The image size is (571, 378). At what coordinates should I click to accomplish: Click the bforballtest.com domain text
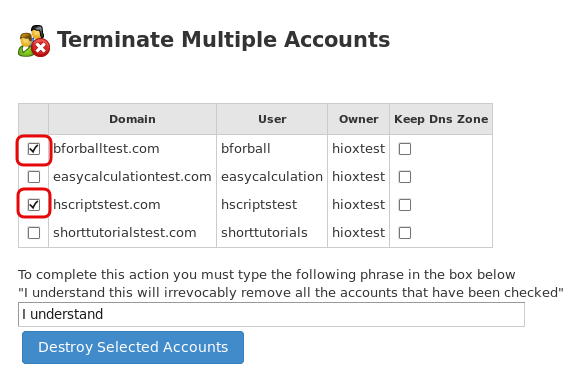click(x=106, y=149)
